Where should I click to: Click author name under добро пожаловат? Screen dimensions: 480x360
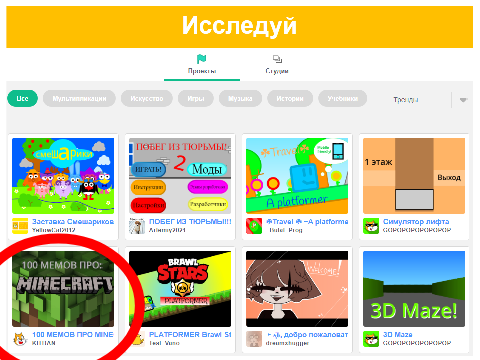tap(287, 343)
